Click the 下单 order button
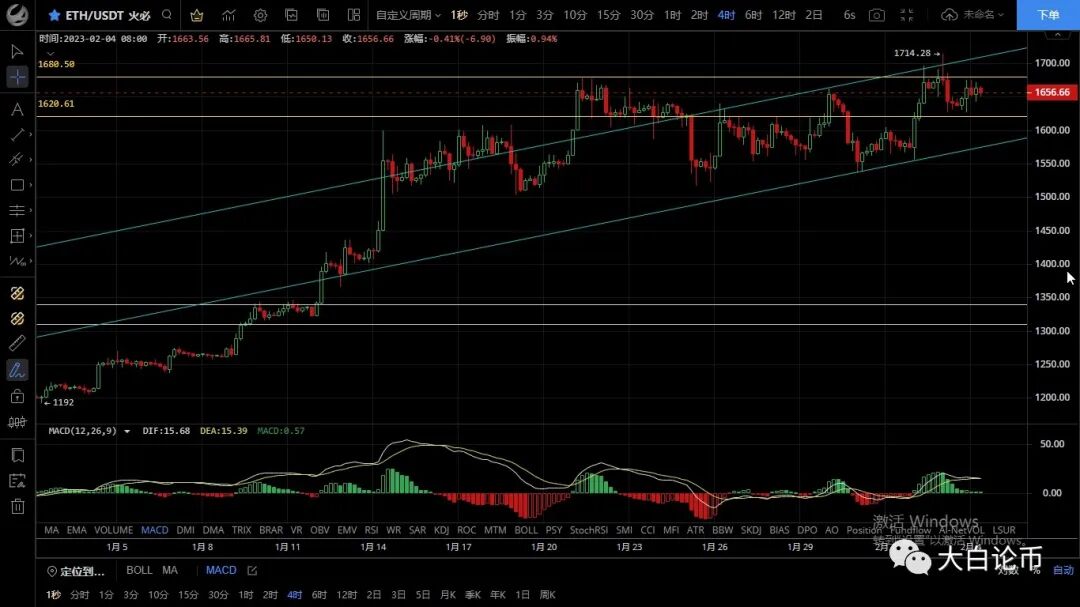1080x607 pixels. coord(1048,14)
